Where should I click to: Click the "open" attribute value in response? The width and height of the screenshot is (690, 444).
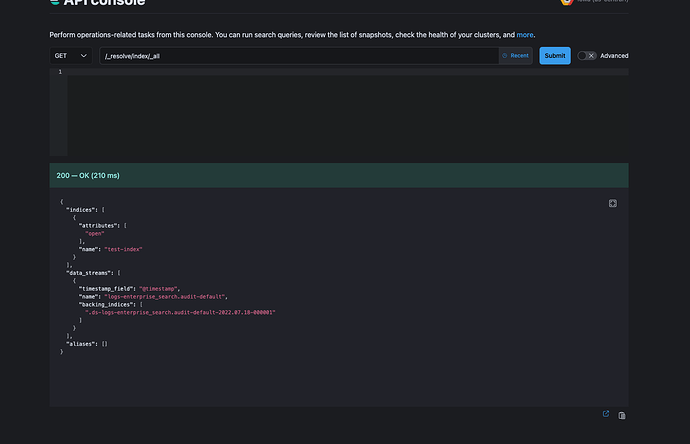[95, 233]
